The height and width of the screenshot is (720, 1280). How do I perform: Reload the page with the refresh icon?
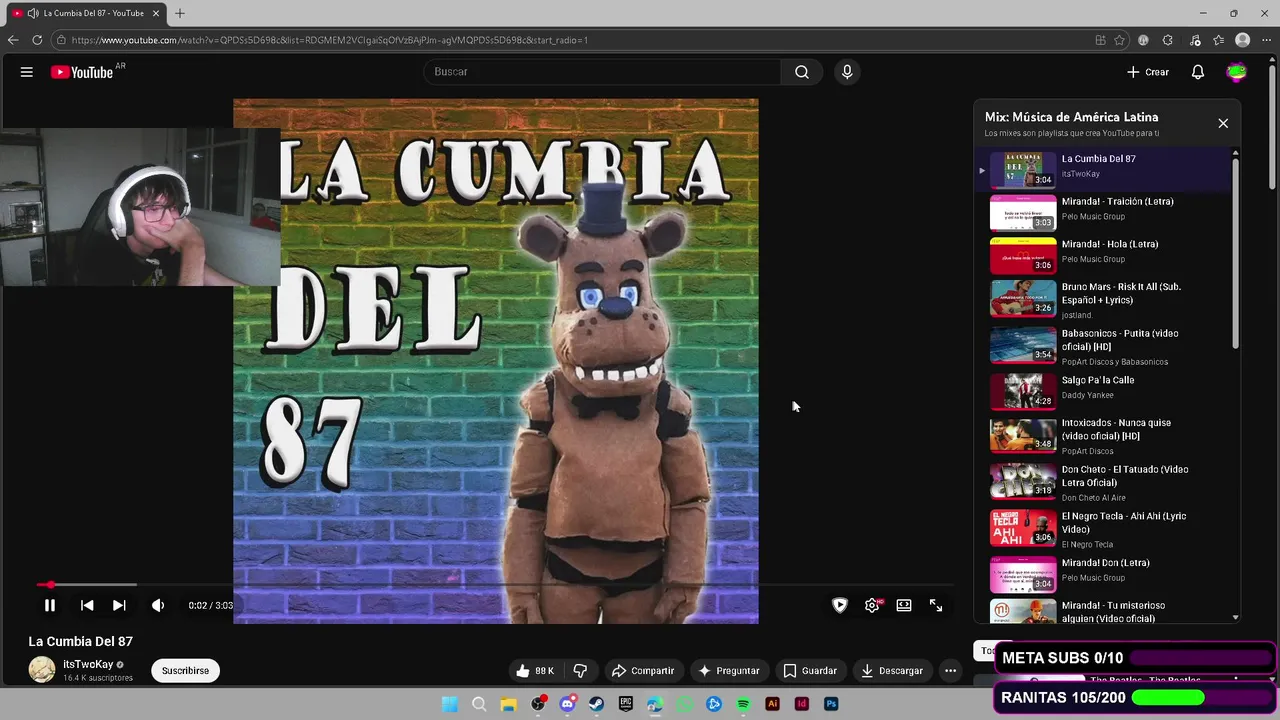point(37,40)
